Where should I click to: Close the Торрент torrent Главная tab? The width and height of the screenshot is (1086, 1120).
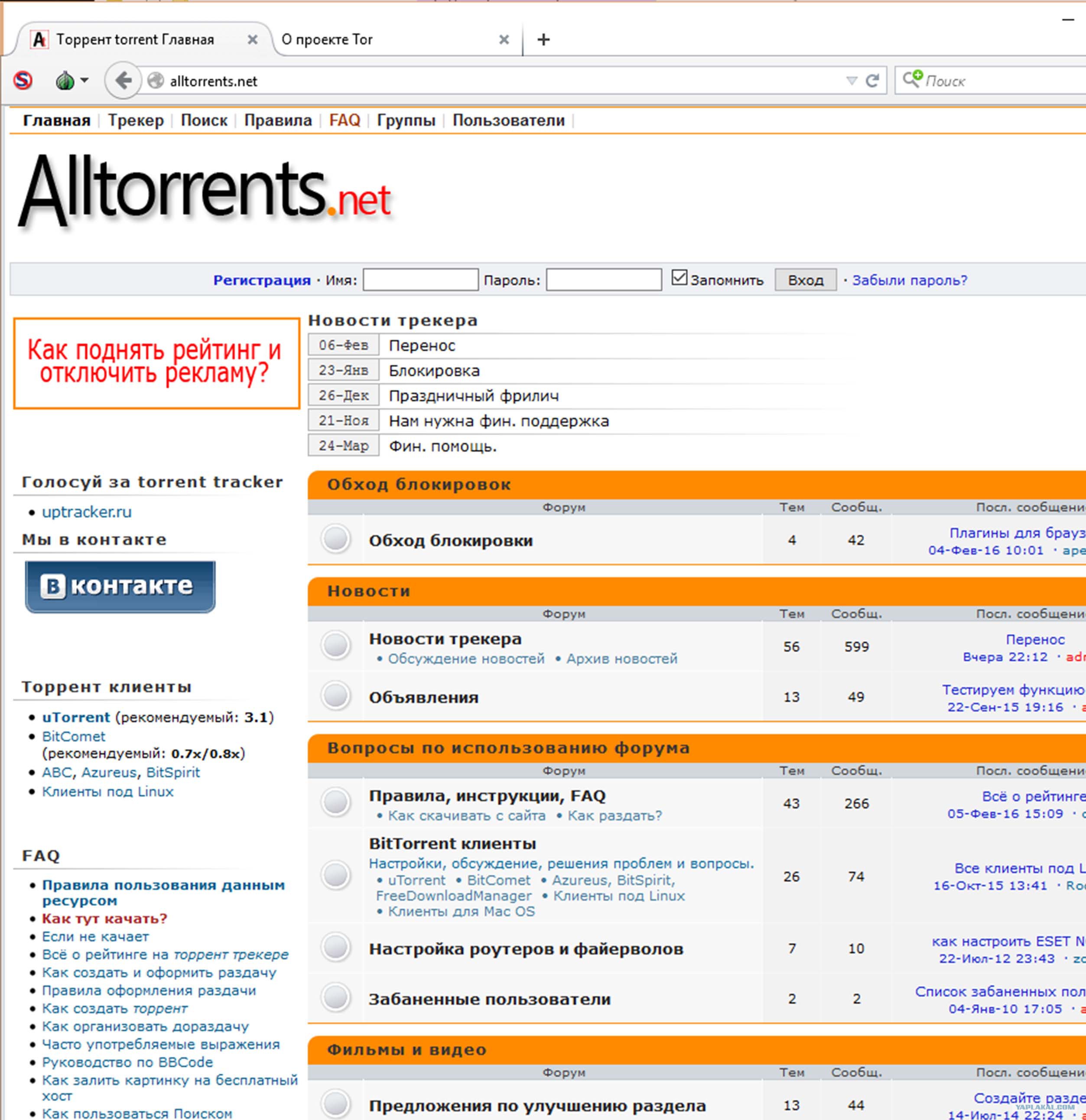tap(252, 39)
